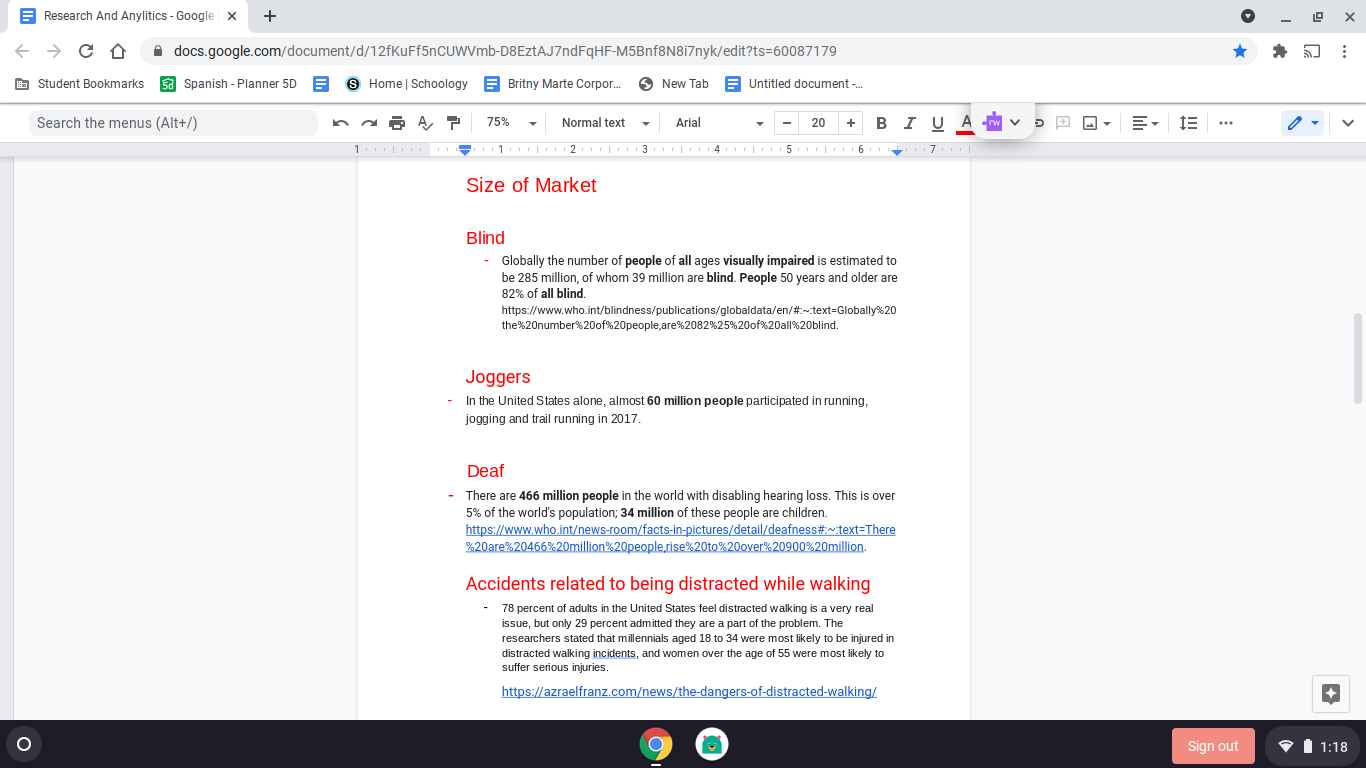
Task: Click the browser forward arrow
Action: [x=54, y=51]
